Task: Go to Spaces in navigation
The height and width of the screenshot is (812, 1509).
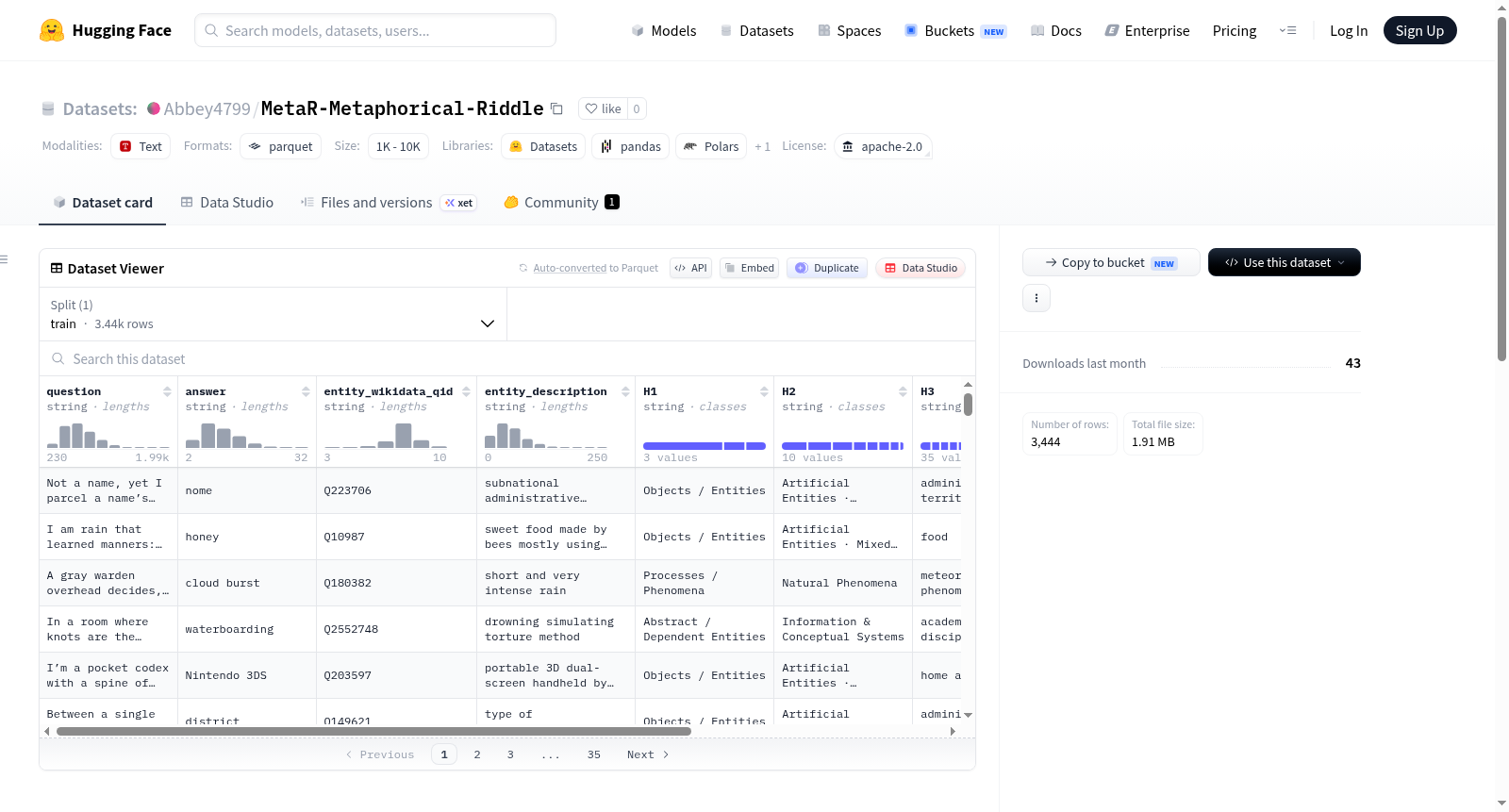Action: (x=849, y=30)
